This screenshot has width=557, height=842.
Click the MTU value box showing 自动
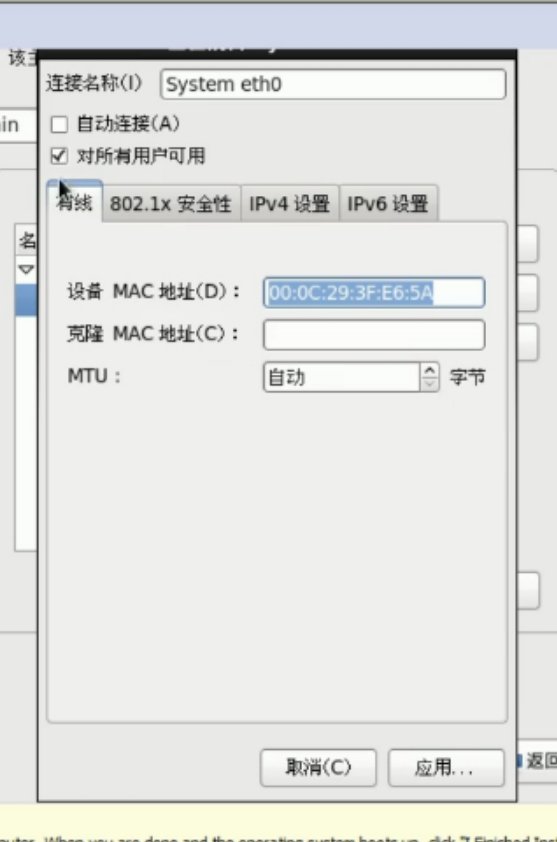tap(342, 377)
